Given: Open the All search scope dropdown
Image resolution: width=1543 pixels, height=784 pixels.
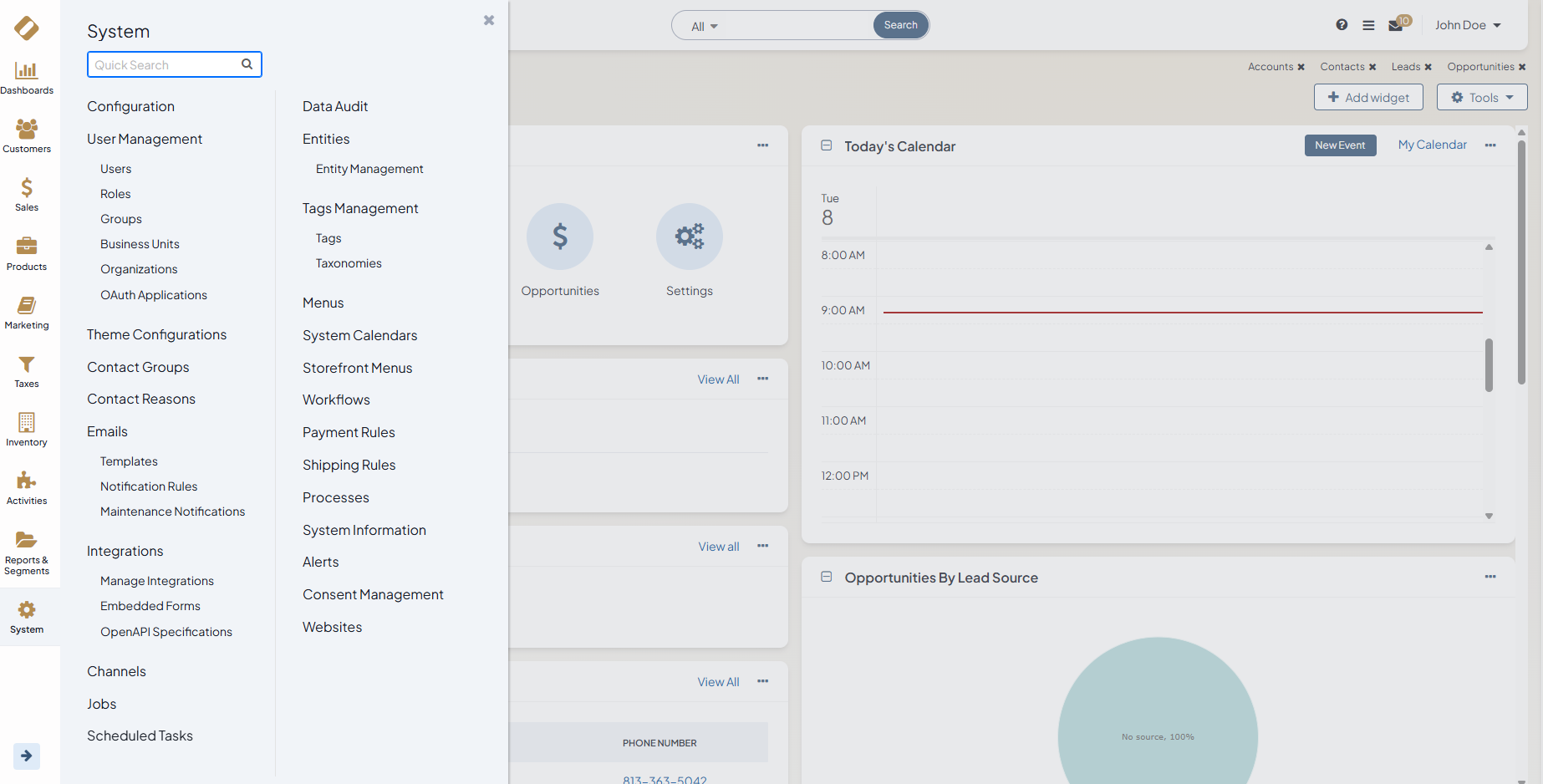Looking at the screenshot, I should coord(704,26).
